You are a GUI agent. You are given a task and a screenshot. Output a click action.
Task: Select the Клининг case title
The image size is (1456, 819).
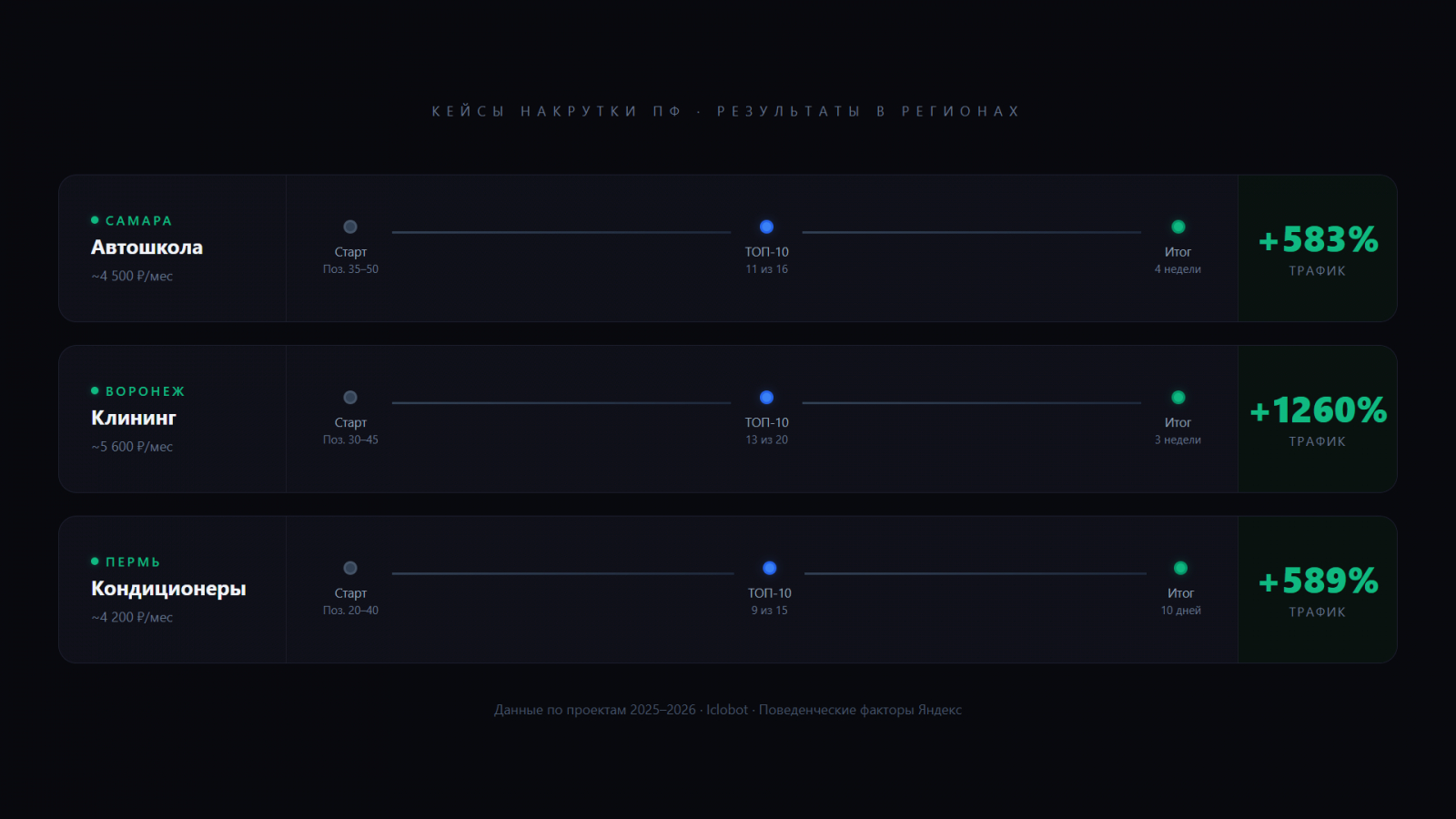[134, 419]
